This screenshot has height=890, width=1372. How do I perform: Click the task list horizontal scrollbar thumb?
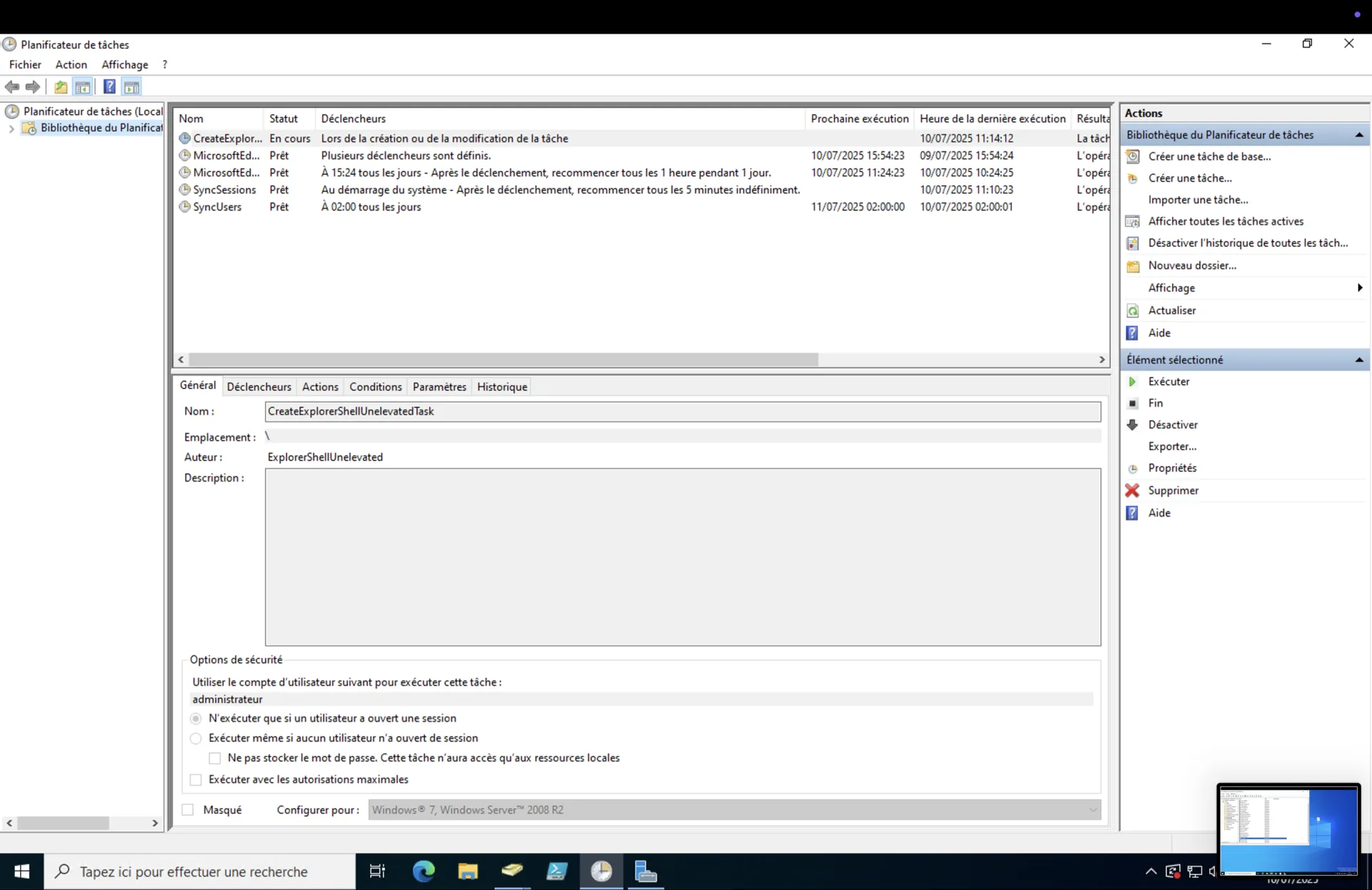(x=503, y=360)
